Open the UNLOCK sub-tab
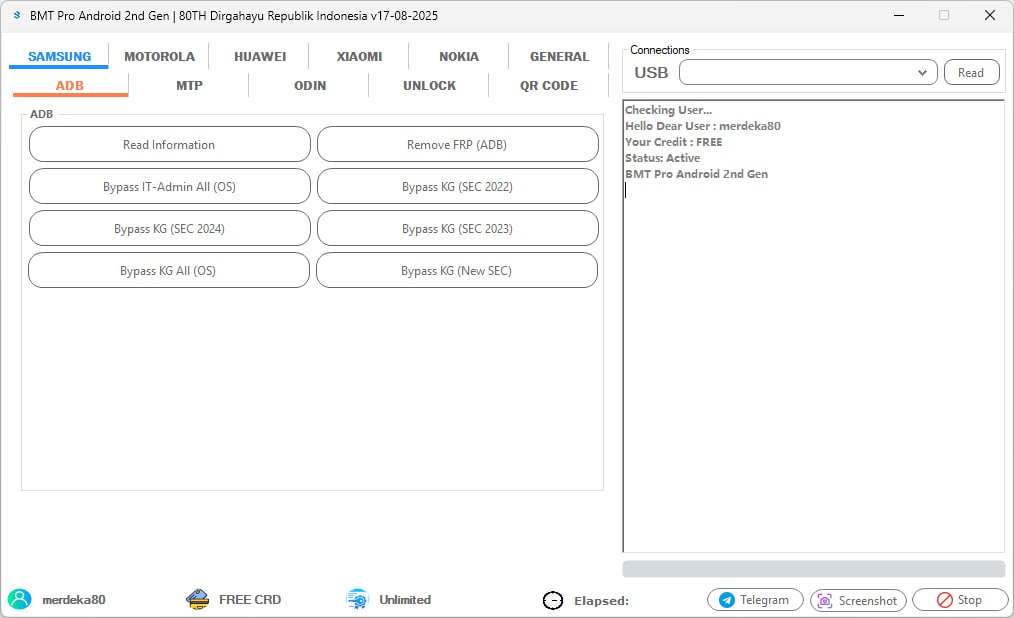 coord(429,85)
